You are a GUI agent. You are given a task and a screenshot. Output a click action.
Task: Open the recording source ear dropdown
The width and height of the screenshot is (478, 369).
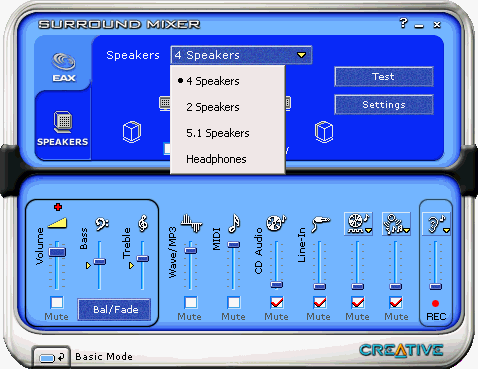coord(436,223)
